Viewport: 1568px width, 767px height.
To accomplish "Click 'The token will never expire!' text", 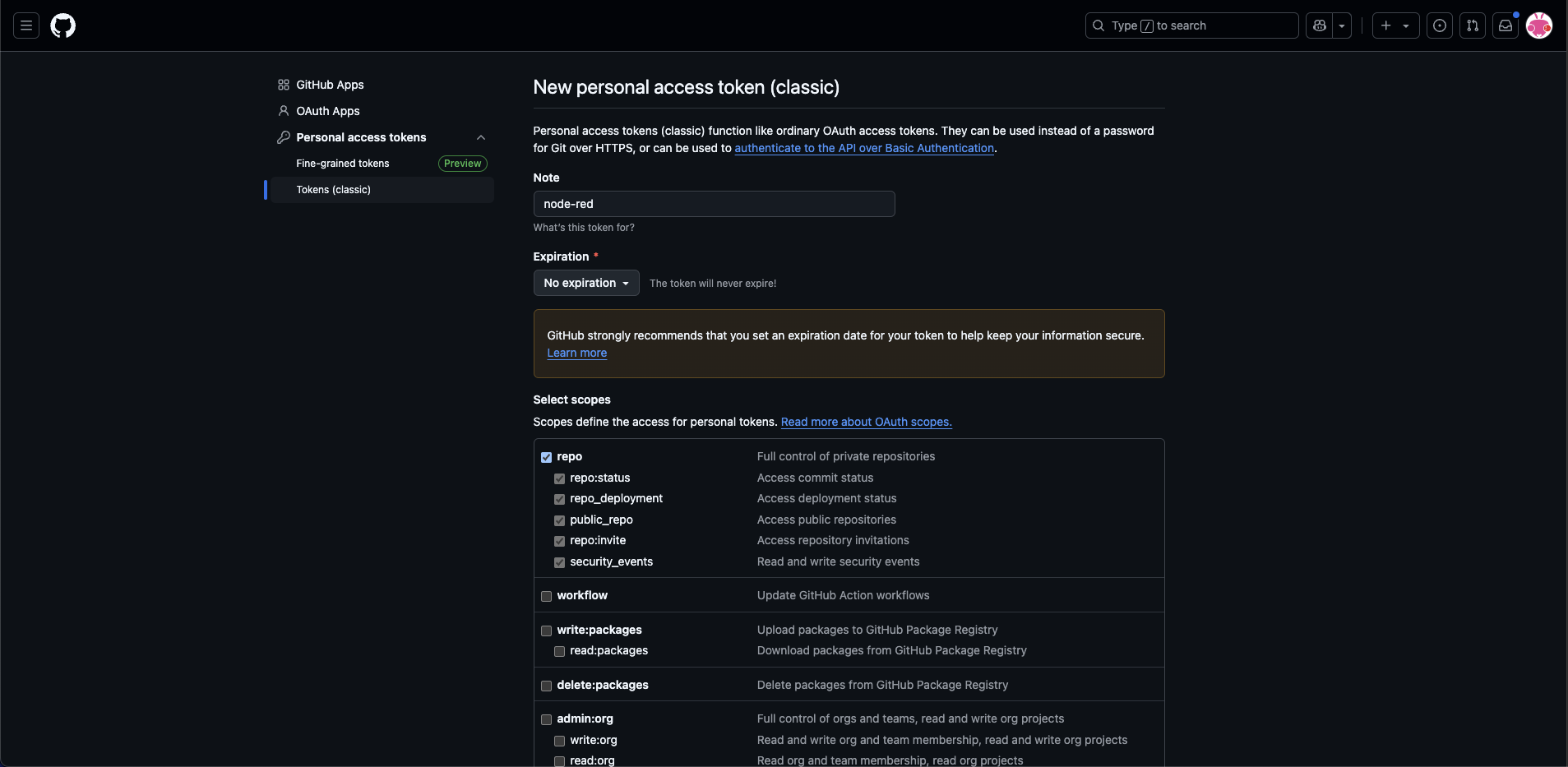I will tap(713, 284).
